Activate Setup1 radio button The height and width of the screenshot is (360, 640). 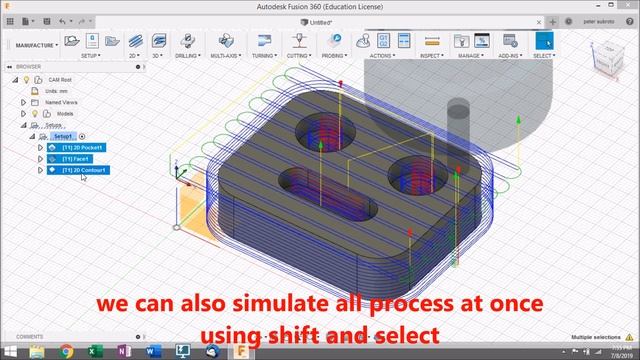click(82, 136)
